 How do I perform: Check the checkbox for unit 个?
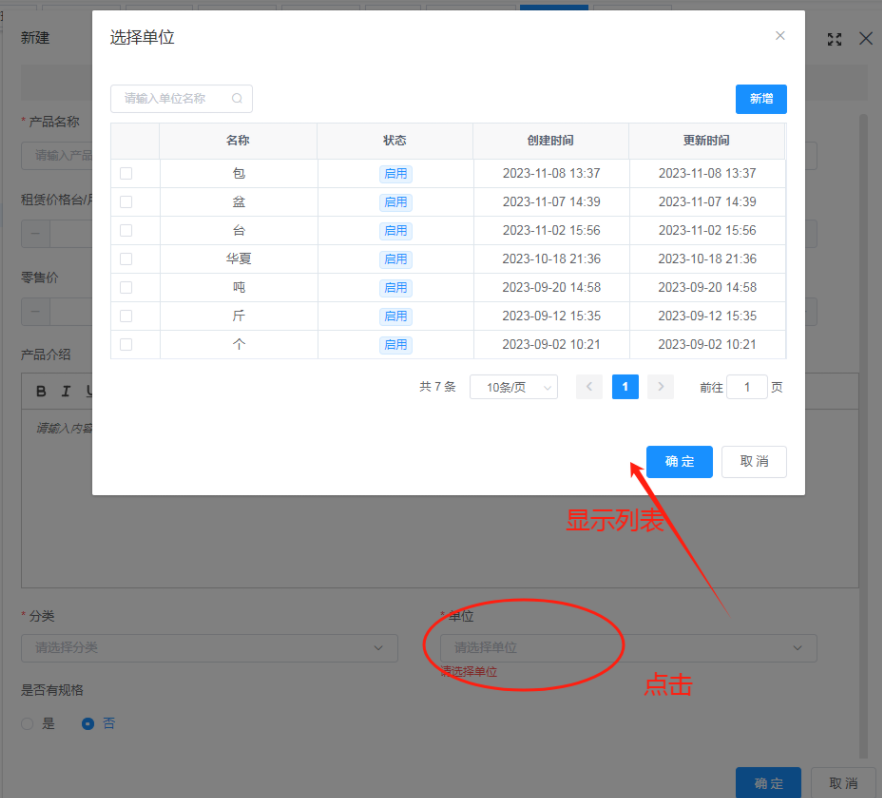click(128, 345)
